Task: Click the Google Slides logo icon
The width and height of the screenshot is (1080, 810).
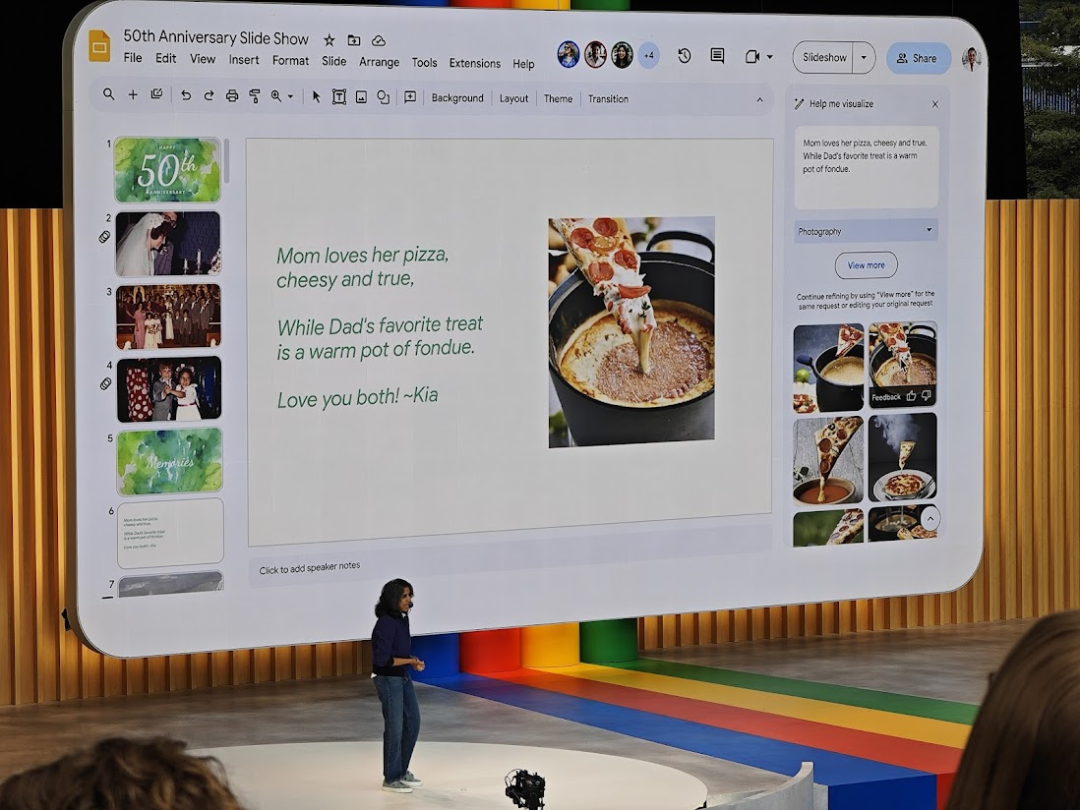Action: coord(100,46)
